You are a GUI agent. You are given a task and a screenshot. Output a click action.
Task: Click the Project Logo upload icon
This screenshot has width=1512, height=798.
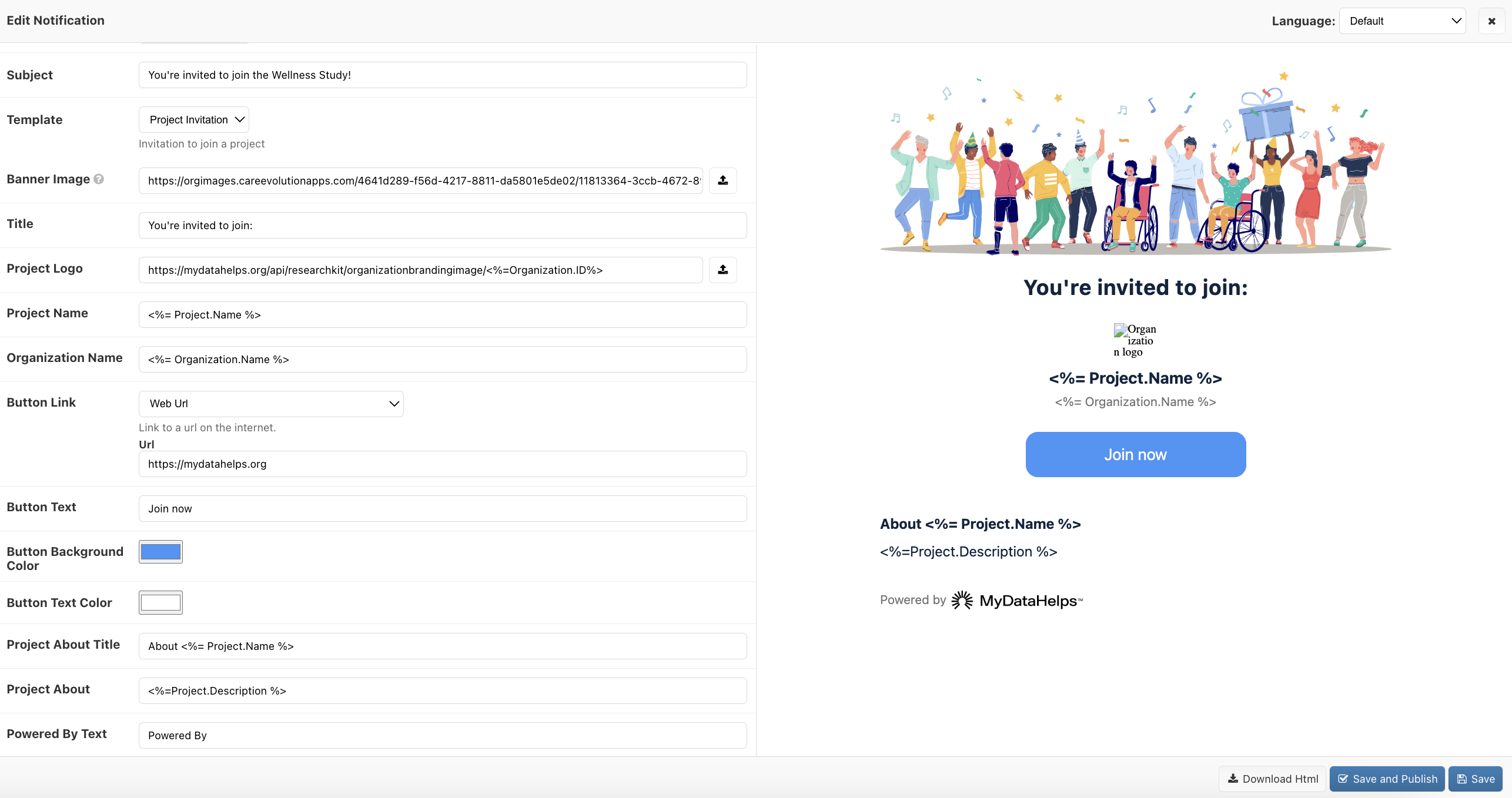(x=722, y=270)
